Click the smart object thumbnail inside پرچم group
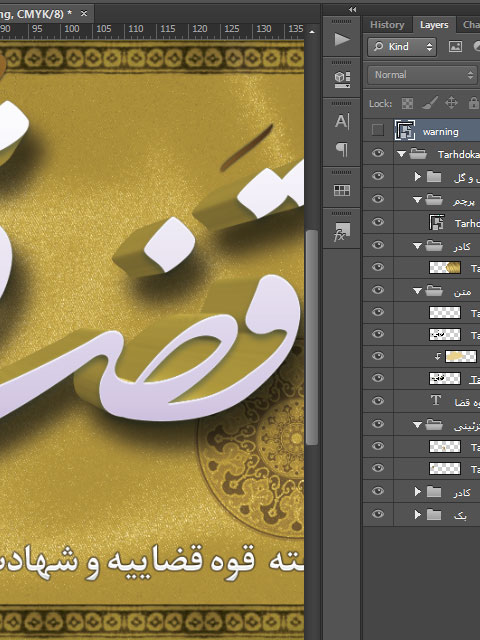Viewport: 480px width, 640px height. (x=436, y=222)
